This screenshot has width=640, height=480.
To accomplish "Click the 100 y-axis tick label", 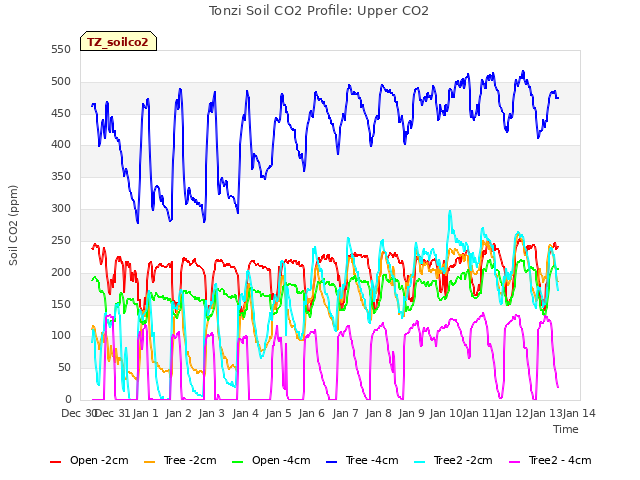I will pos(61,336).
